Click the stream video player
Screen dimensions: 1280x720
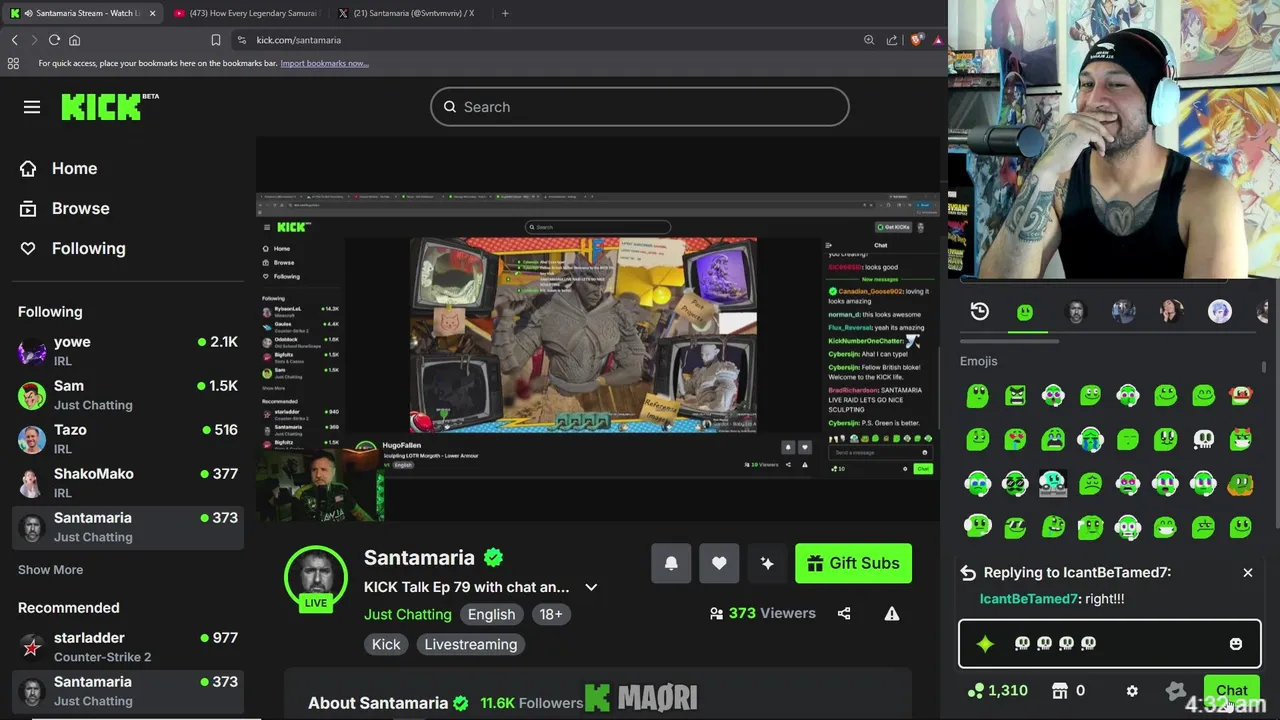point(598,328)
